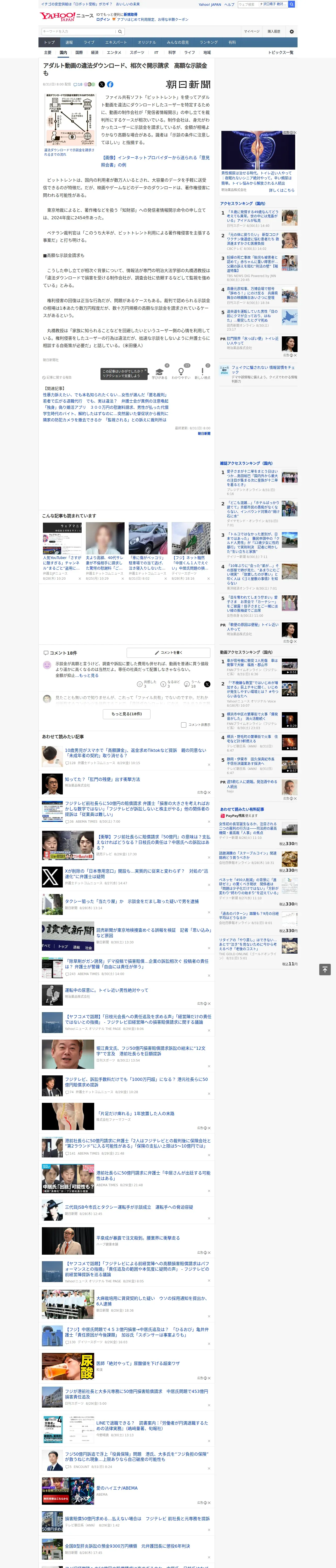
Task: Click the magnifier beside the keyword field
Action: (x=120, y=32)
